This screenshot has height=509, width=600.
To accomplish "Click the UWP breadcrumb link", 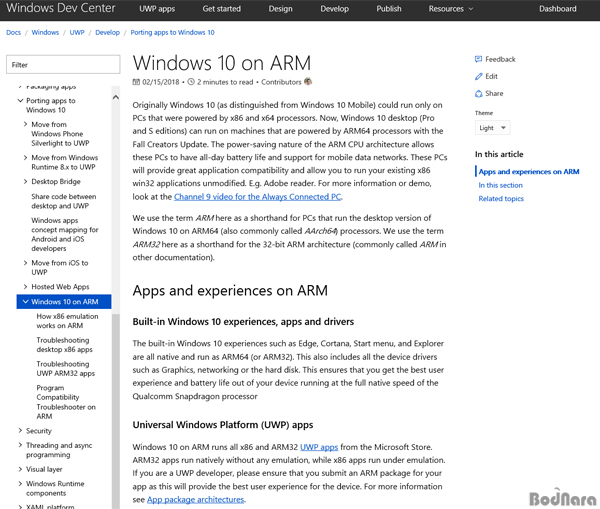I will coord(77,33).
